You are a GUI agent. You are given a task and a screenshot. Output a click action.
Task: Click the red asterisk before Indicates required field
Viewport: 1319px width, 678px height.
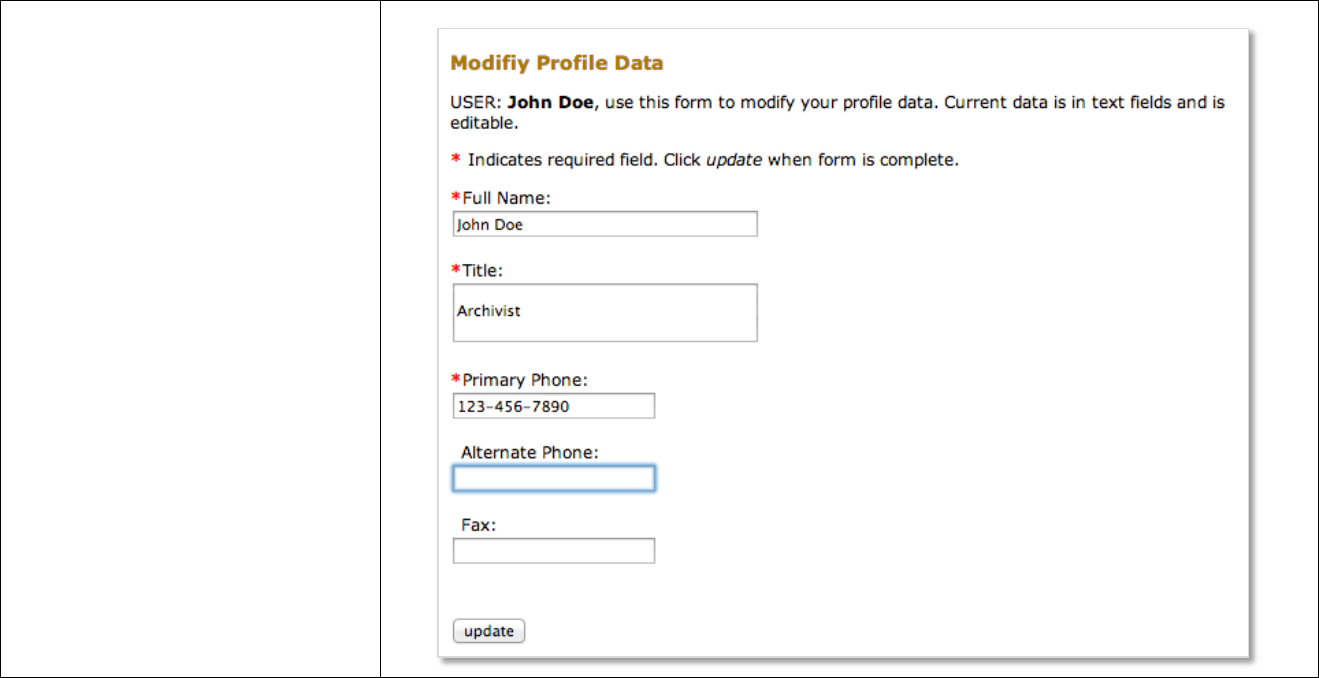coord(456,160)
